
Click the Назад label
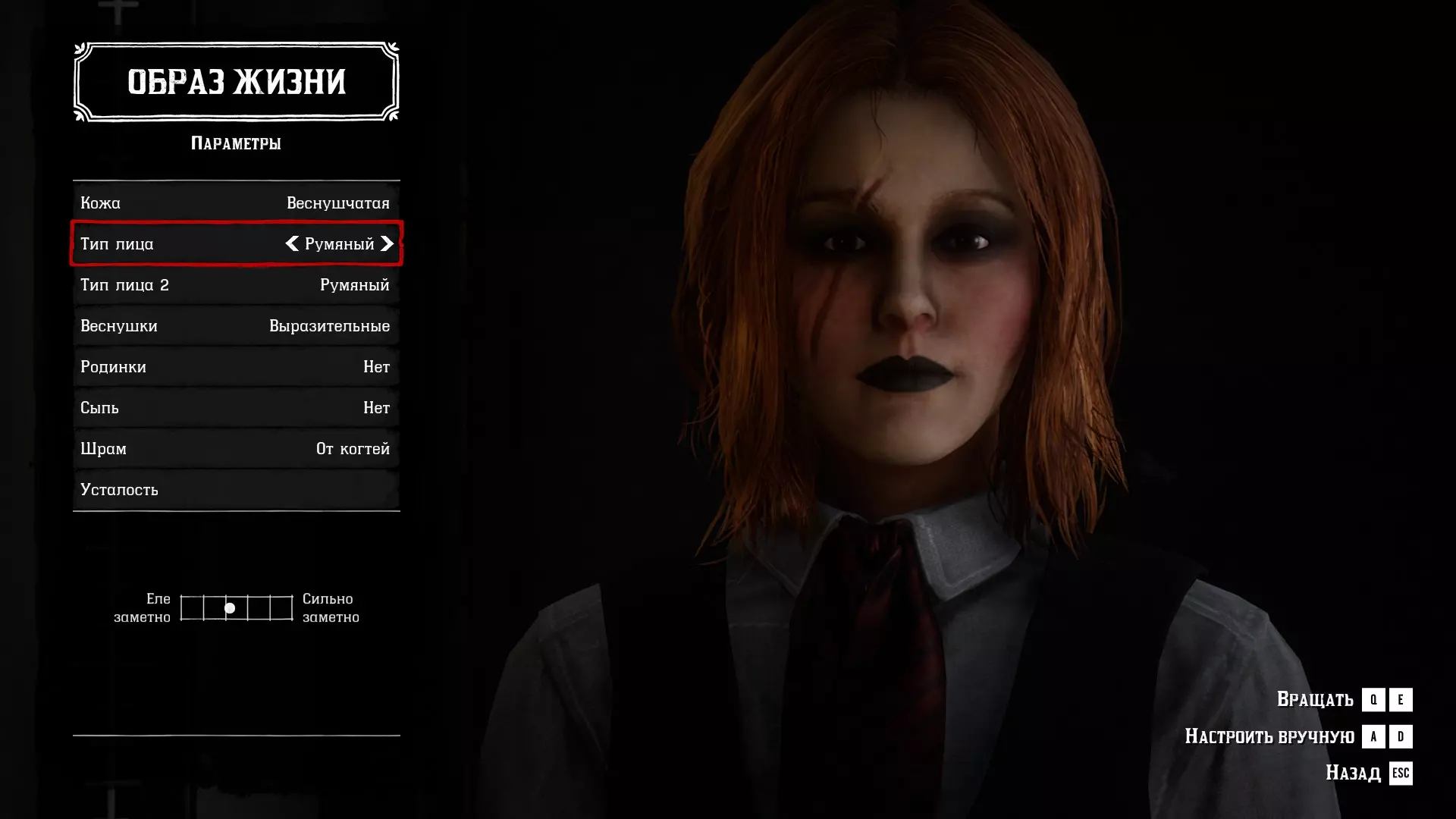pos(1353,773)
